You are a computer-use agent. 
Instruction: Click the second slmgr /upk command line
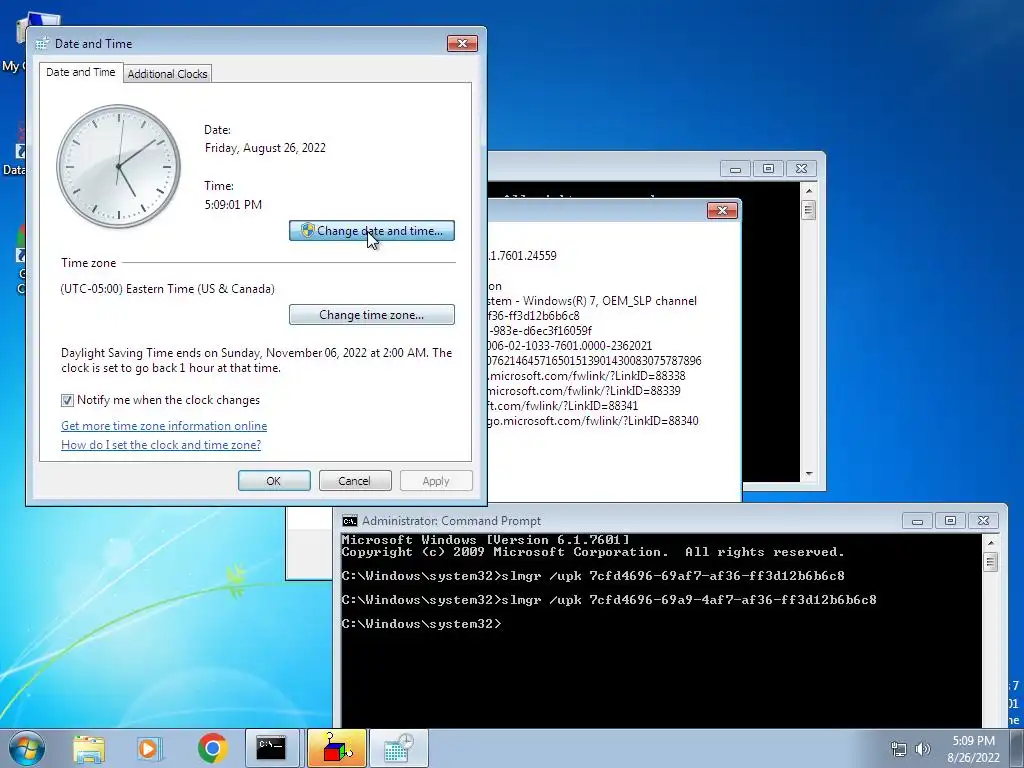tap(609, 600)
